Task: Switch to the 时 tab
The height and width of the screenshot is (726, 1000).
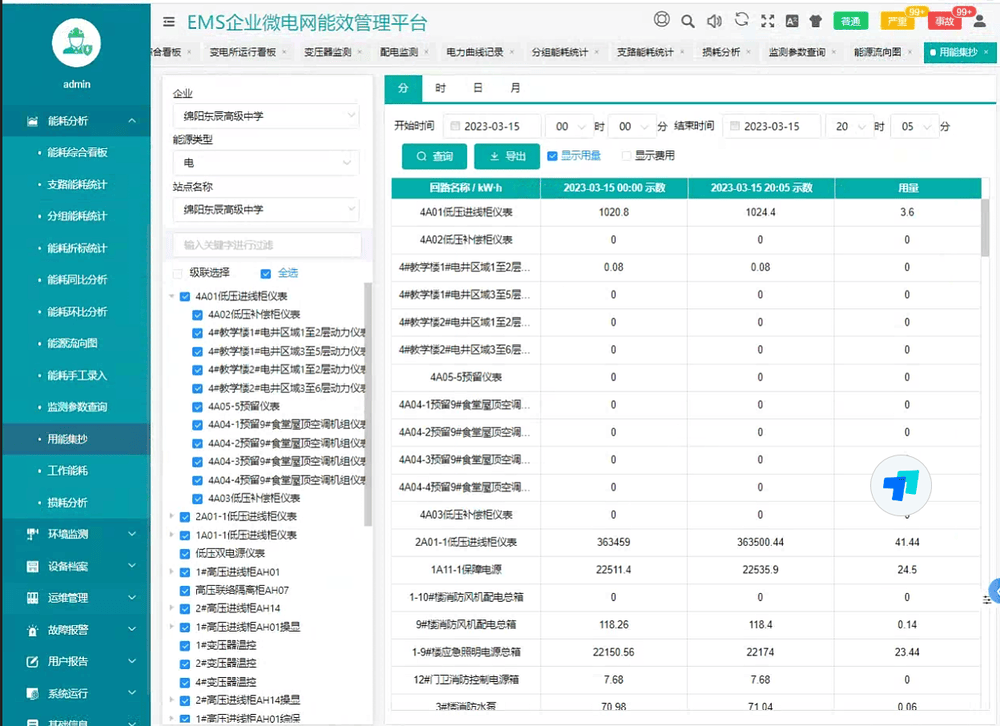Action: coord(440,88)
